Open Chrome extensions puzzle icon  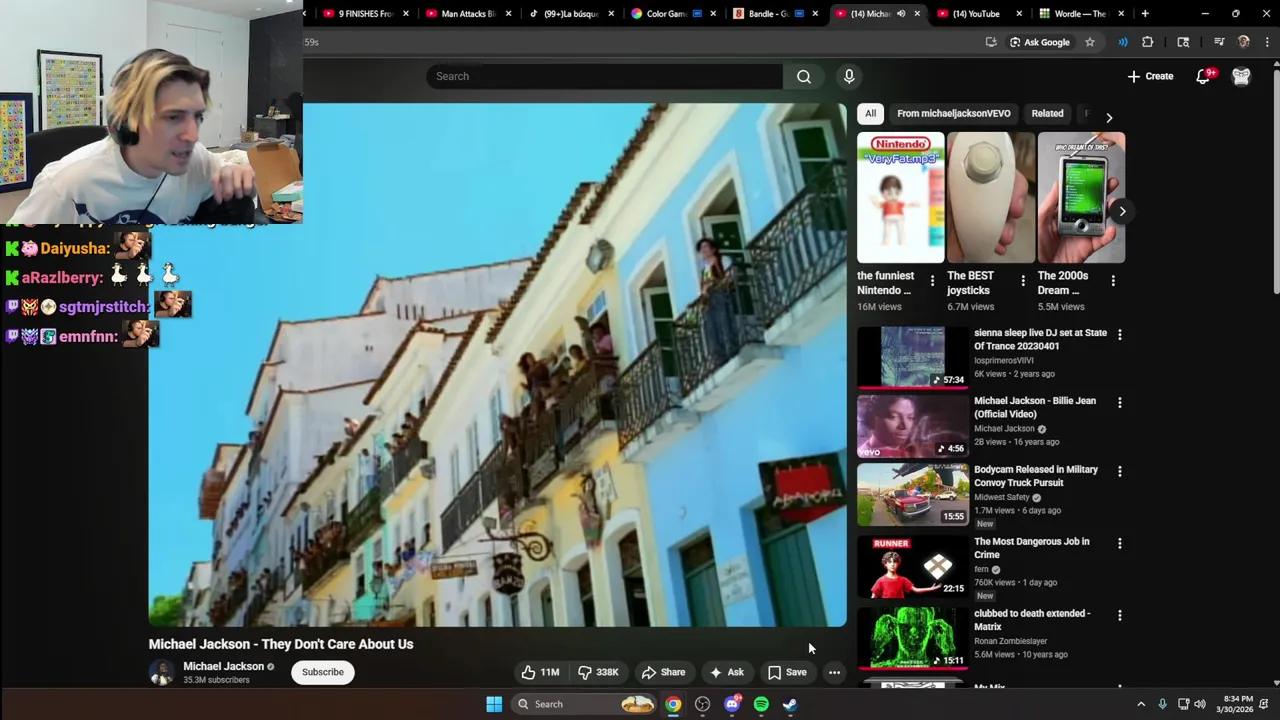coord(1148,42)
